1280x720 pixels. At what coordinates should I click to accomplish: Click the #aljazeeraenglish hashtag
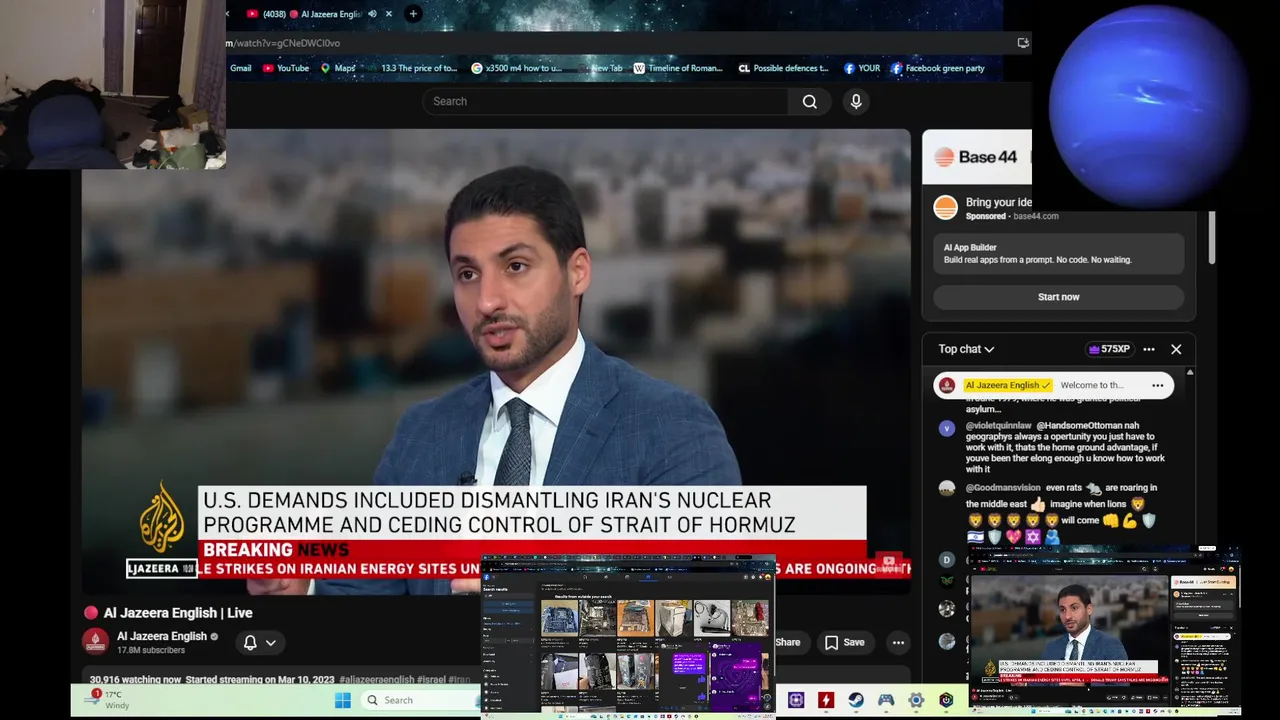tap(376, 680)
